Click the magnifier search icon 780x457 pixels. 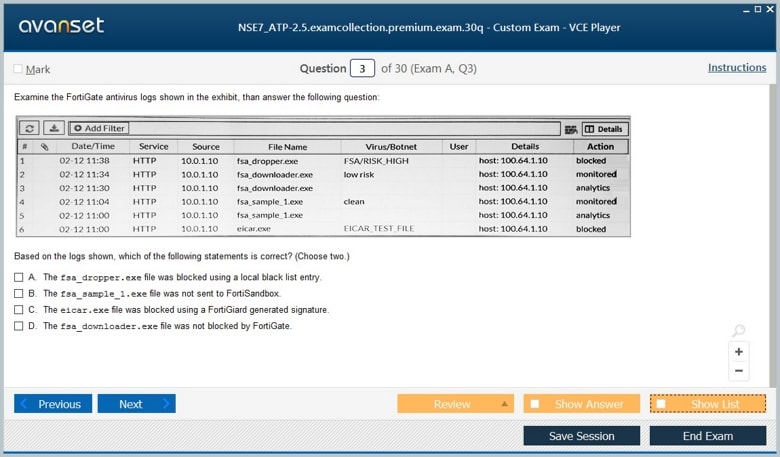(x=739, y=330)
